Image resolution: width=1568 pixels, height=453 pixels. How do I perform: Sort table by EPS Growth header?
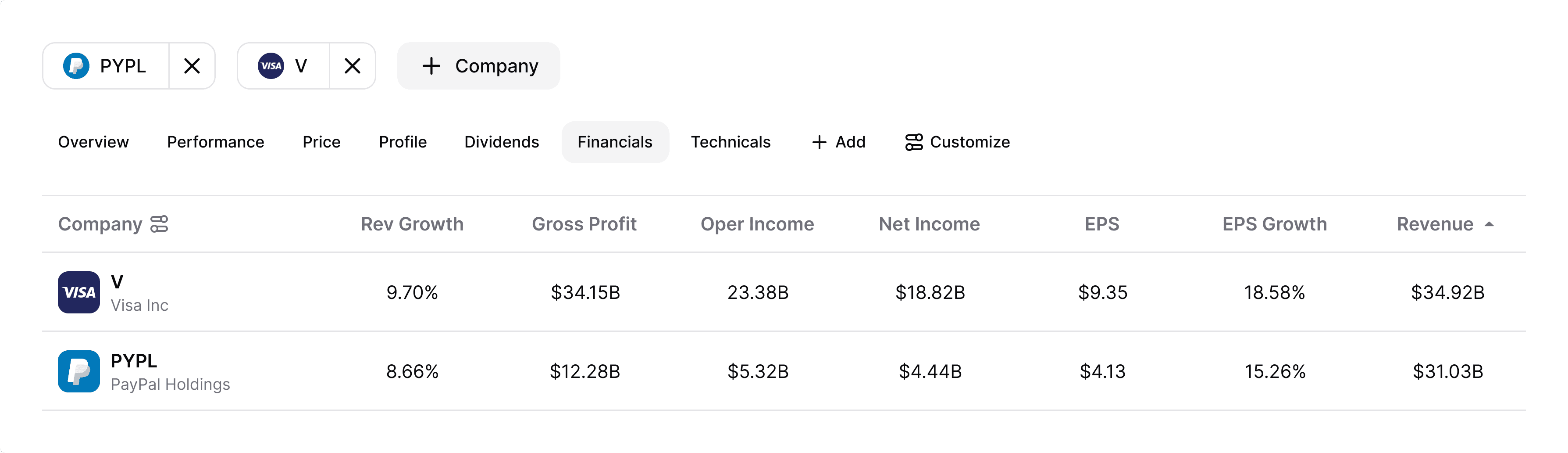click(x=1274, y=224)
